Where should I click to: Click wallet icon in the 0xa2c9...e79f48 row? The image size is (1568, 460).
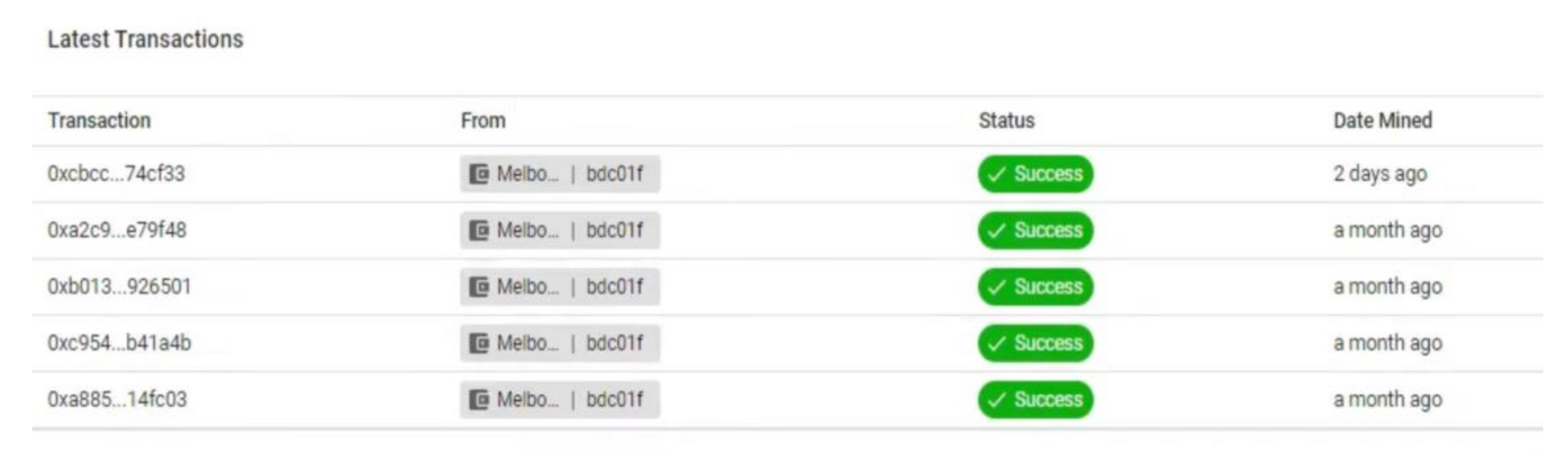tap(479, 231)
